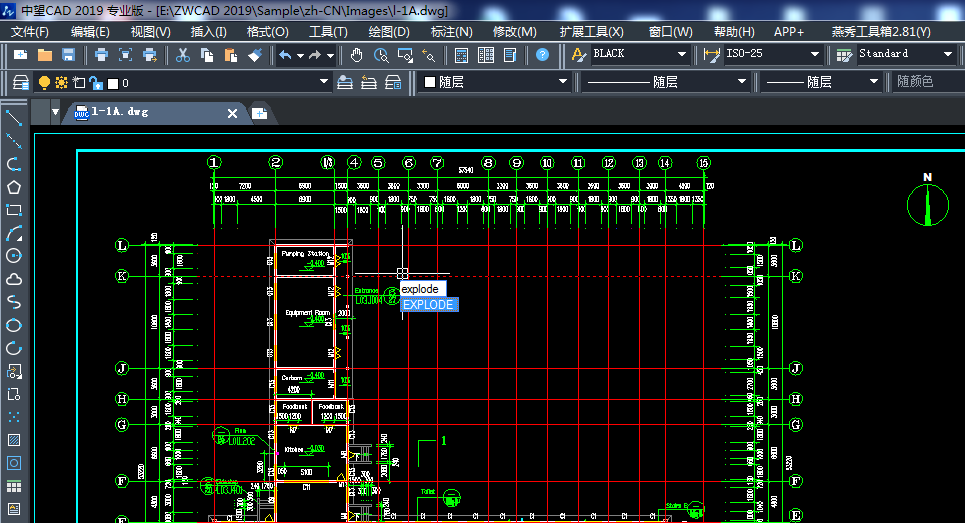965x523 pixels.
Task: Click the Match Properties brush icon
Action: click(x=255, y=54)
